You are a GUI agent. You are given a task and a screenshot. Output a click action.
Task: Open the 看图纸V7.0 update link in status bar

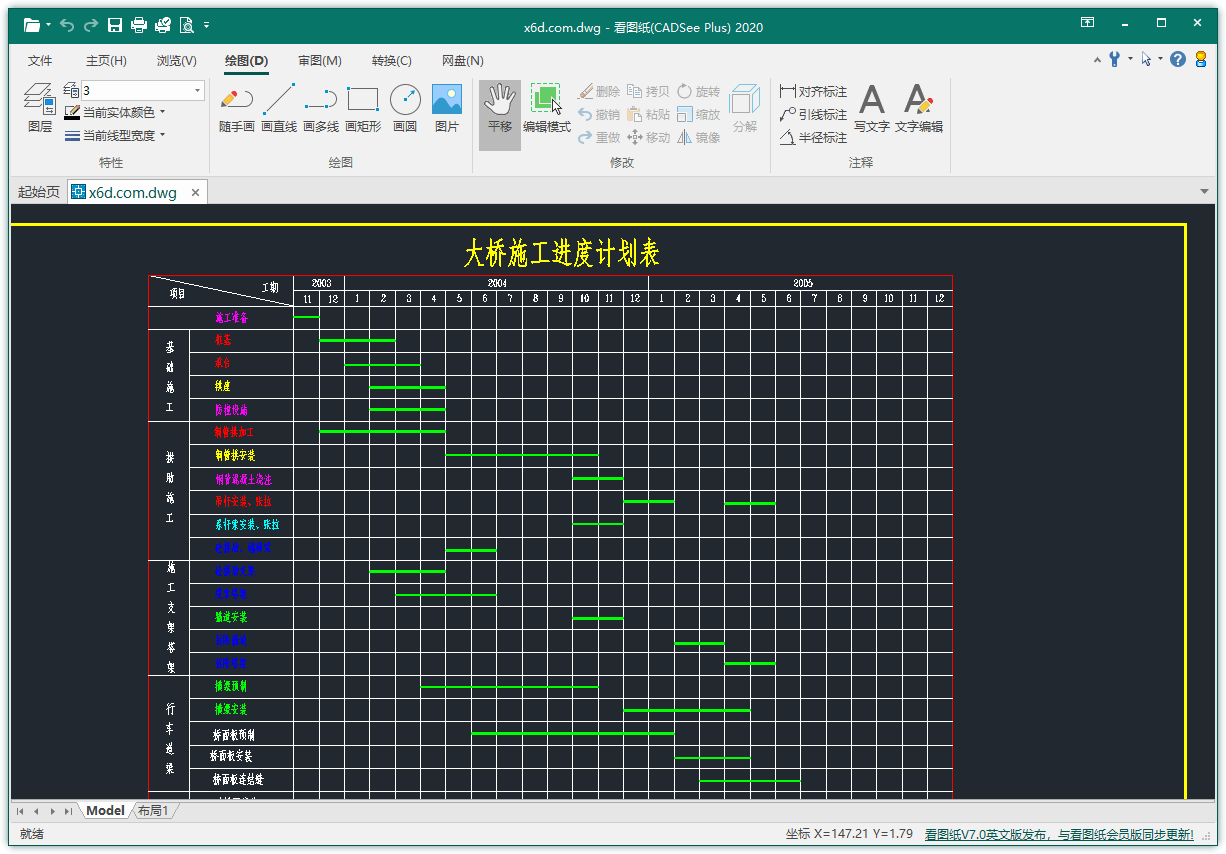click(x=1058, y=834)
